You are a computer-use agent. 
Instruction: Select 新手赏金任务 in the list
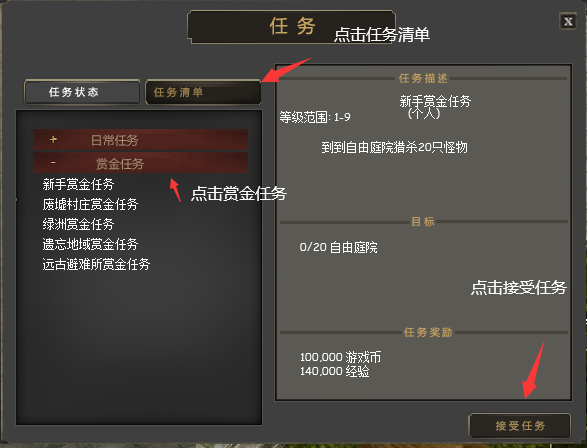tap(78, 184)
